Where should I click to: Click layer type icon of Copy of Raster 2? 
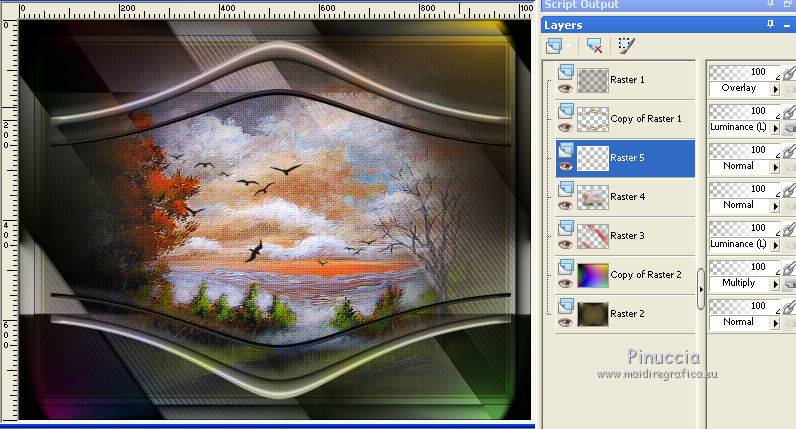[x=566, y=268]
